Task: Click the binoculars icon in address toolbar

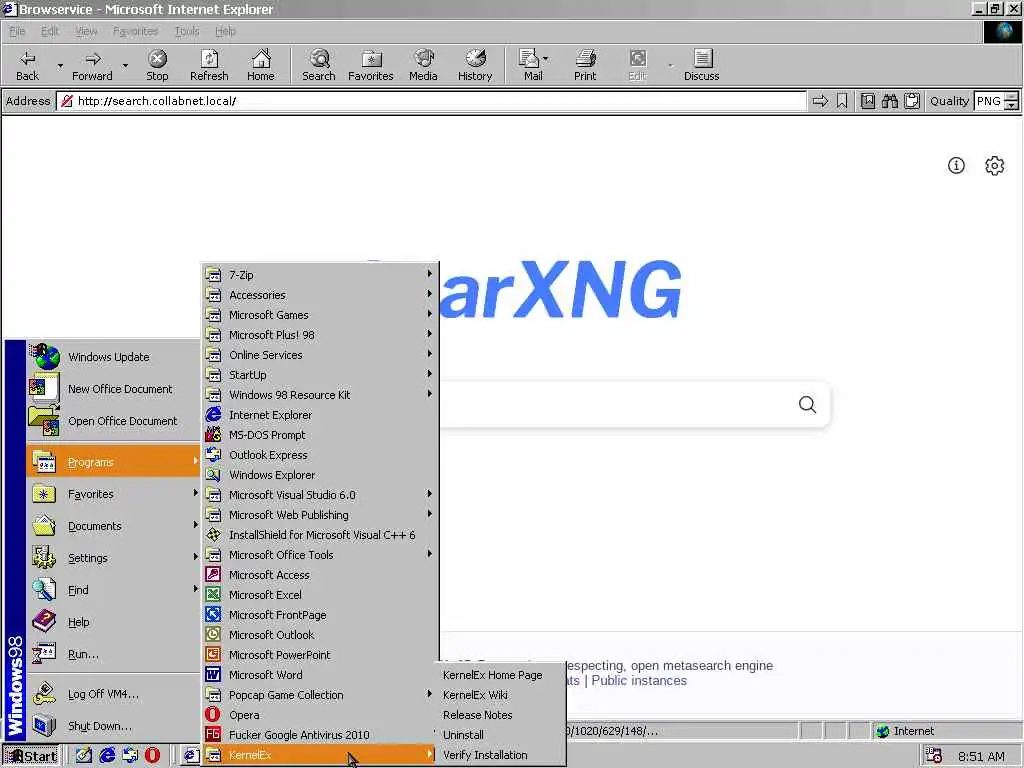Action: point(889,101)
